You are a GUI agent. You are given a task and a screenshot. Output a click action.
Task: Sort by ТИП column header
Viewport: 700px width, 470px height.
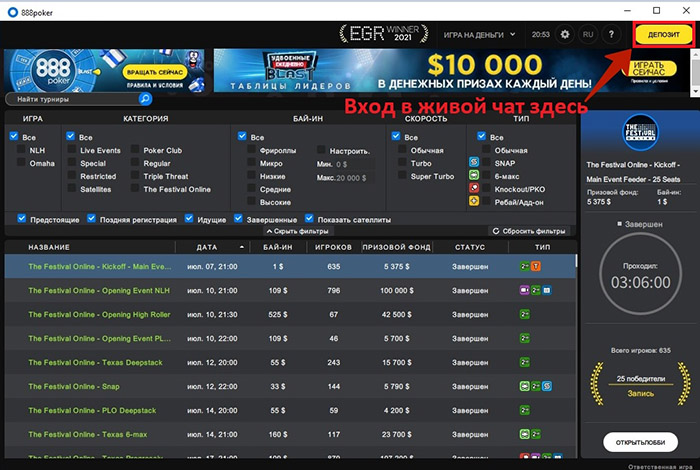[543, 247]
